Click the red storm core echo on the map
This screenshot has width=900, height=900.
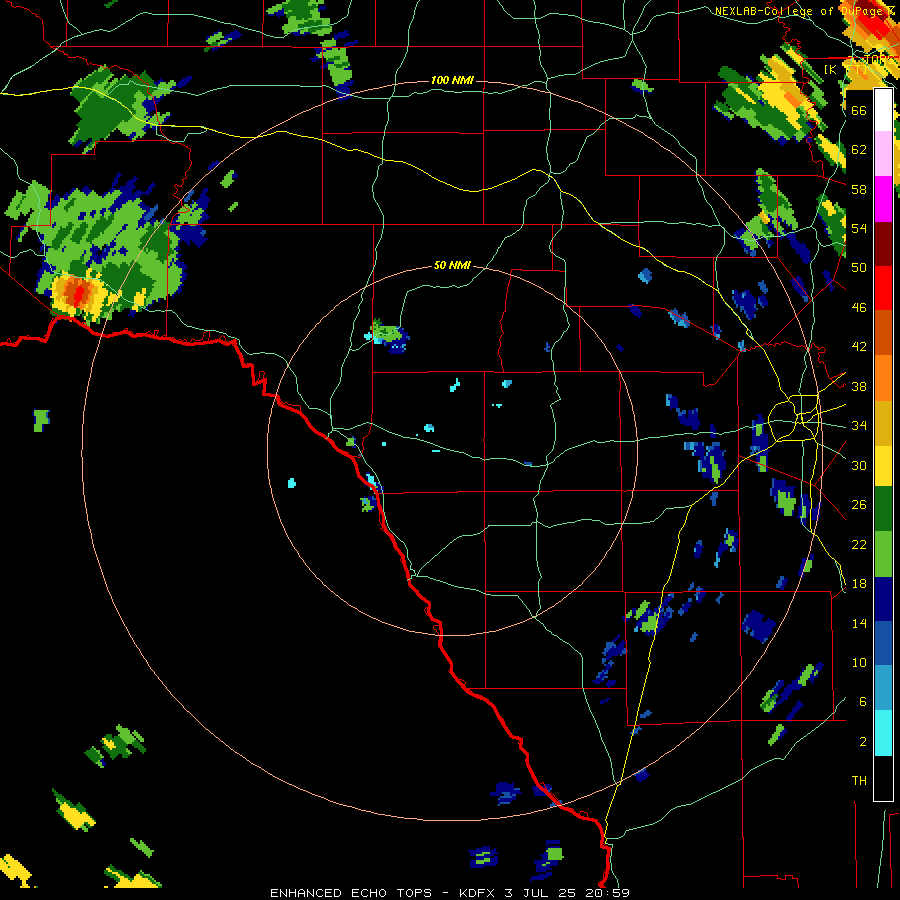coord(76,294)
